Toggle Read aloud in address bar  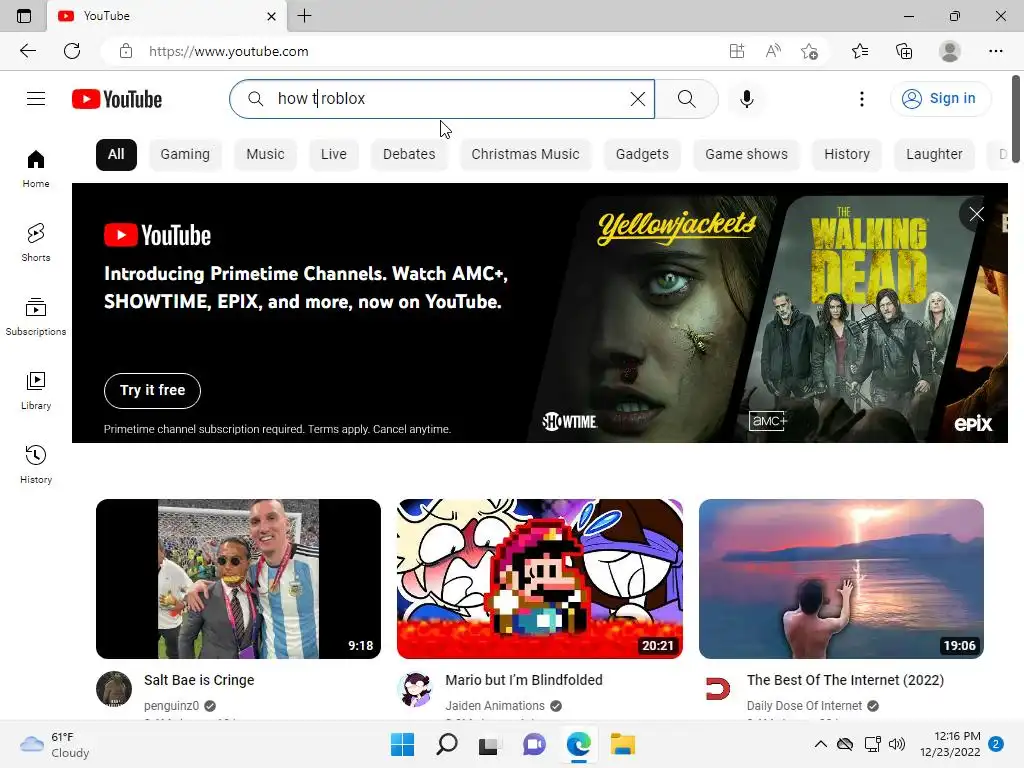coord(773,51)
